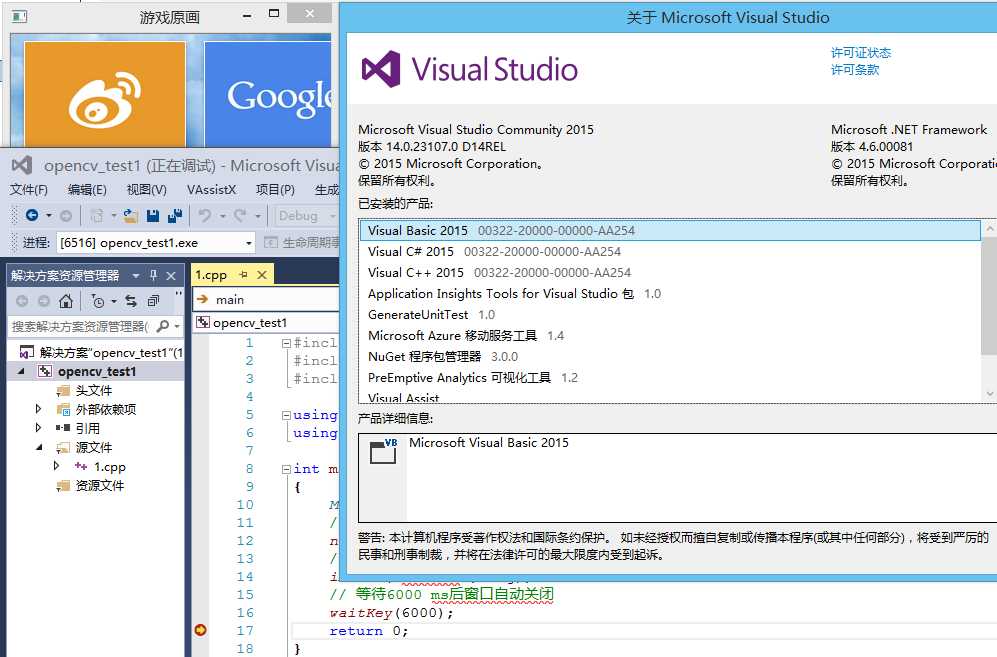The height and width of the screenshot is (657, 997).
Task: Select the solution 'opencv_test1' root node
Action: [102, 352]
